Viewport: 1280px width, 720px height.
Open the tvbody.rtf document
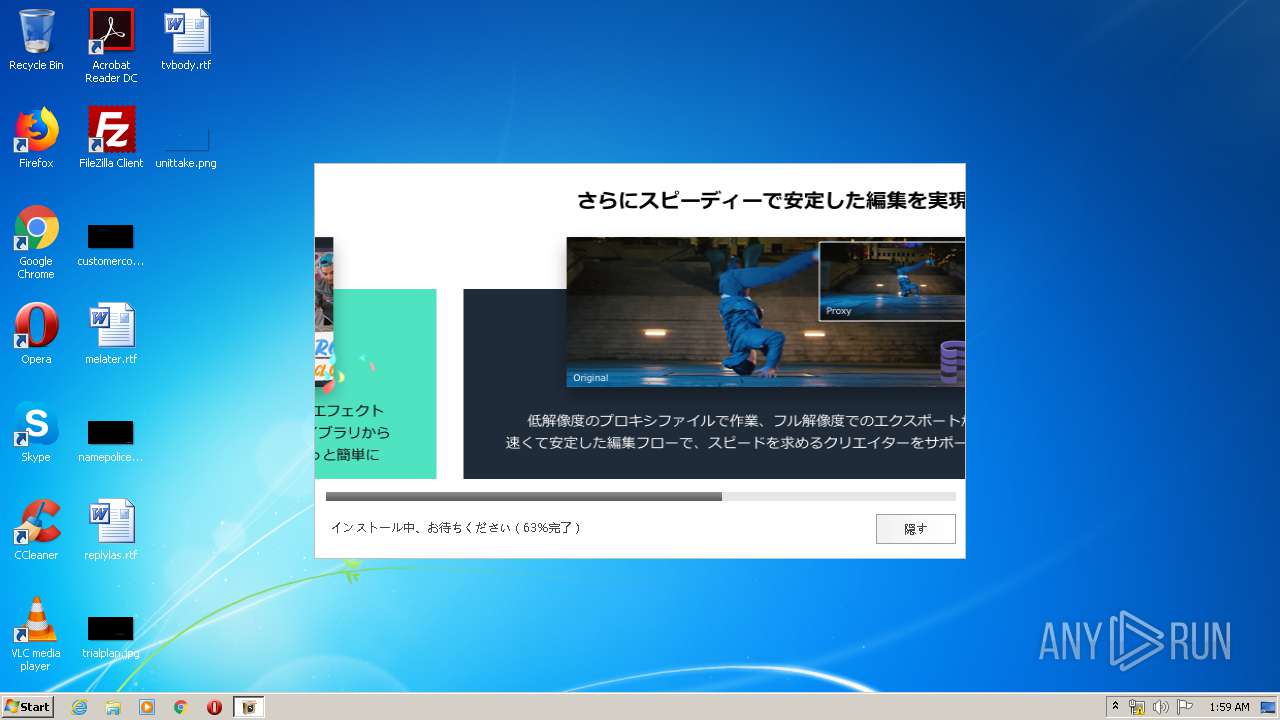click(186, 40)
